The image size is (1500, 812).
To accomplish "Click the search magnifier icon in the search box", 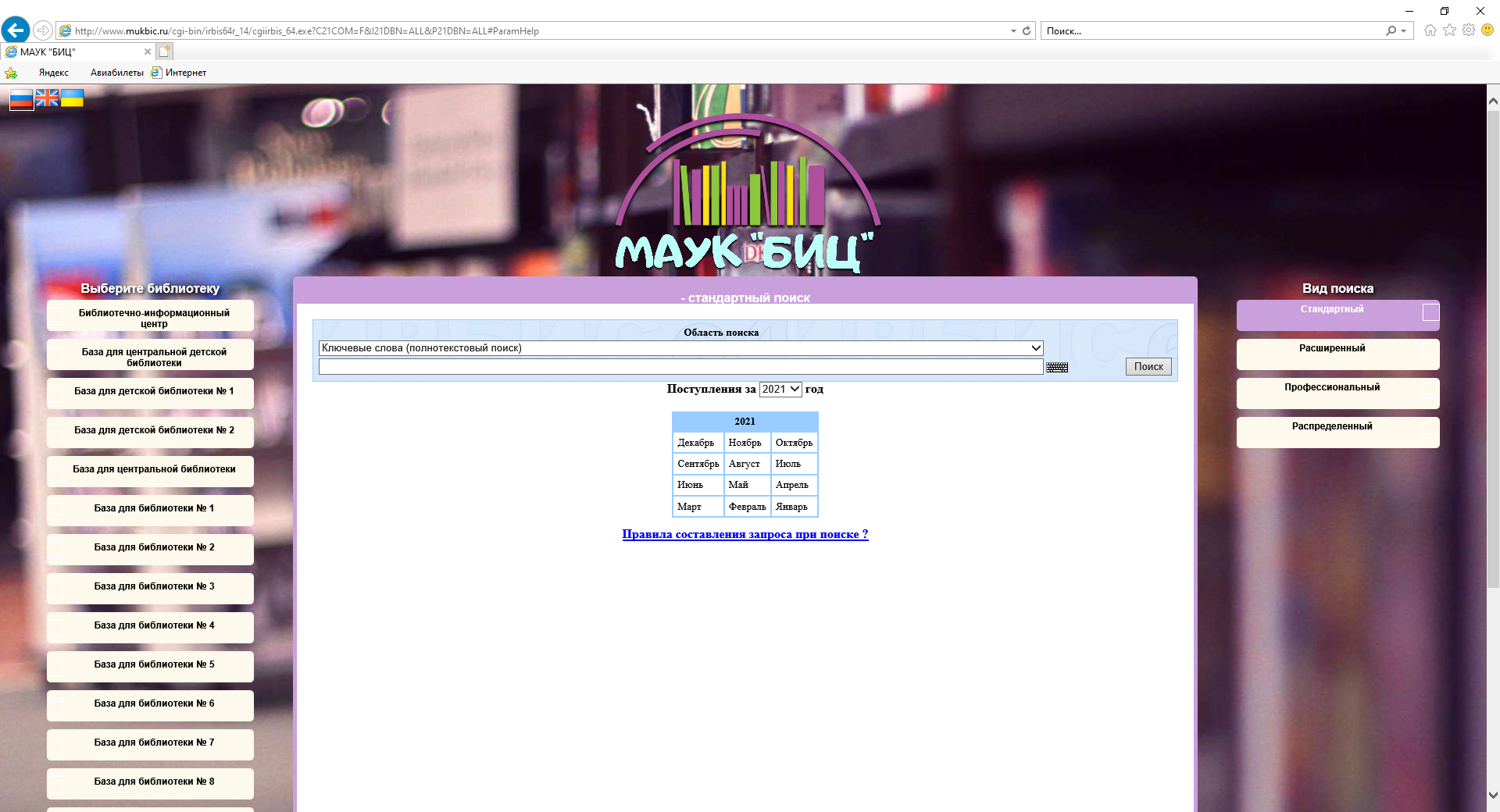I will coord(1391,31).
